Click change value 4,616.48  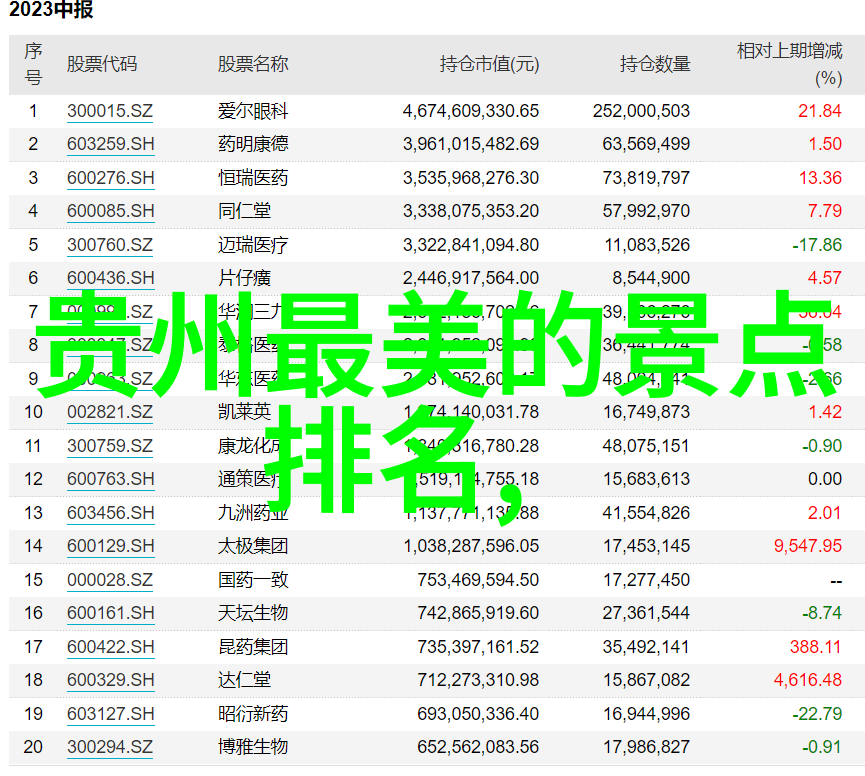(808, 680)
